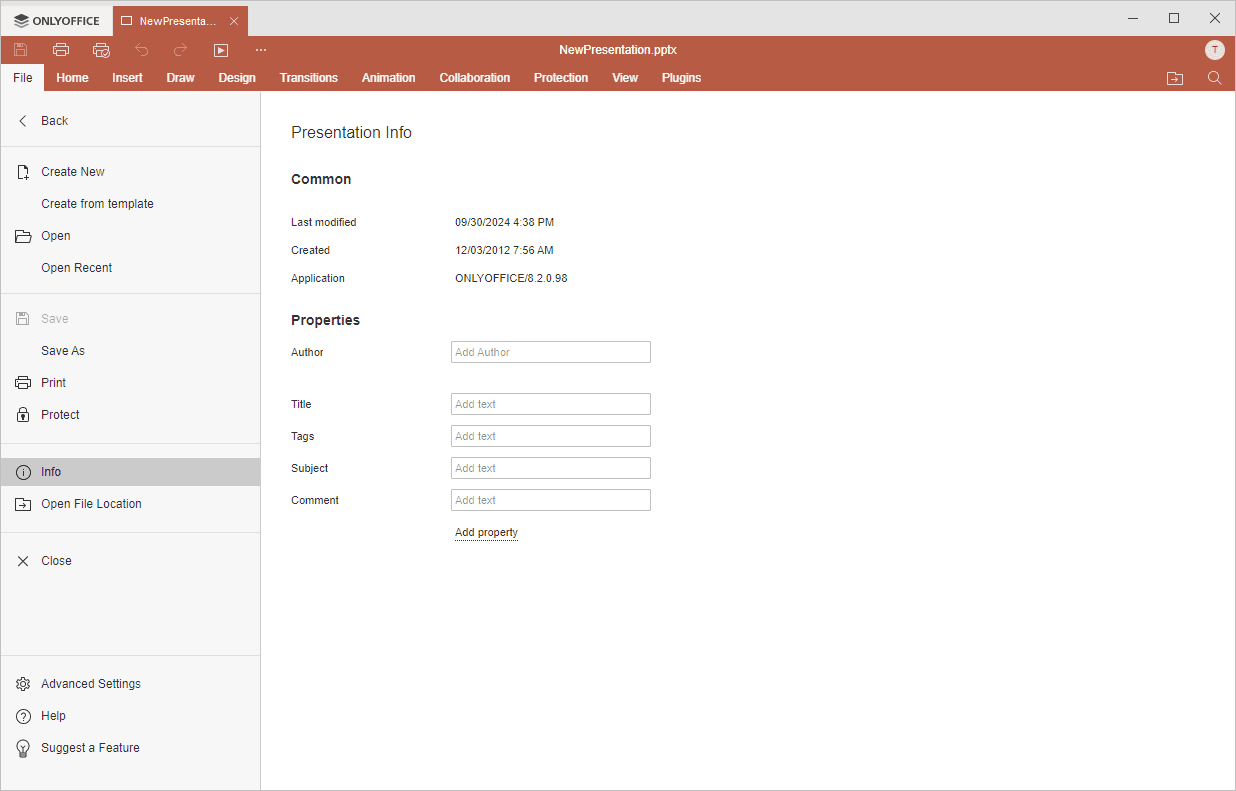The height and width of the screenshot is (791, 1236).
Task: Switch to the Transitions tab
Action: [308, 78]
